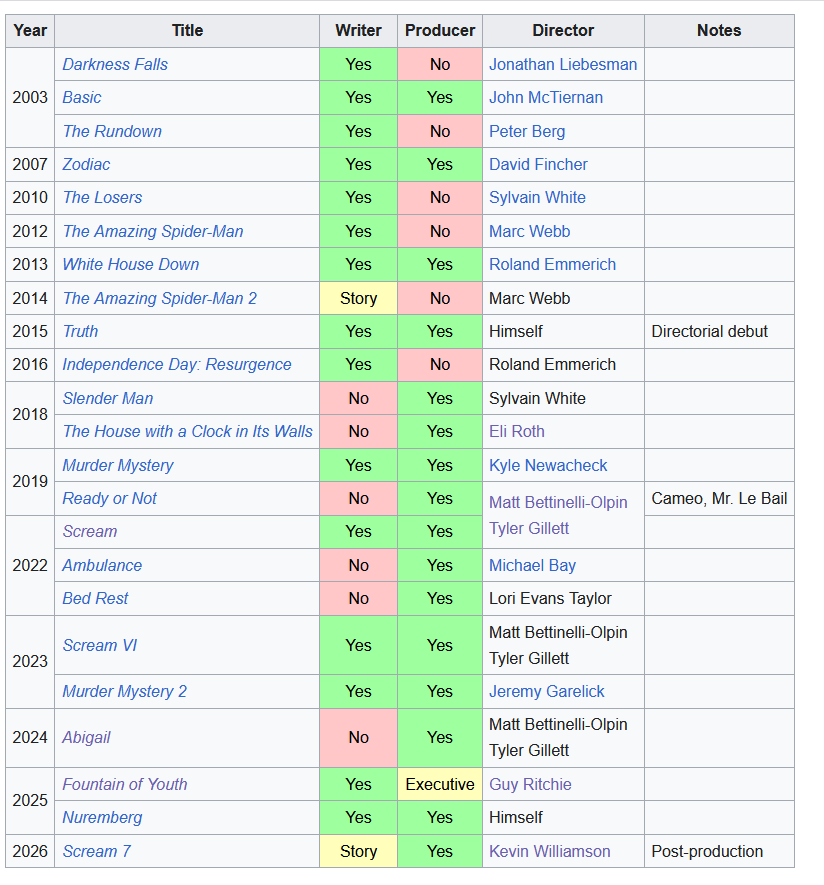Viewport: 824px width, 885px height.
Task: Open the Eli Roth director link
Action: pyautogui.click(x=516, y=431)
